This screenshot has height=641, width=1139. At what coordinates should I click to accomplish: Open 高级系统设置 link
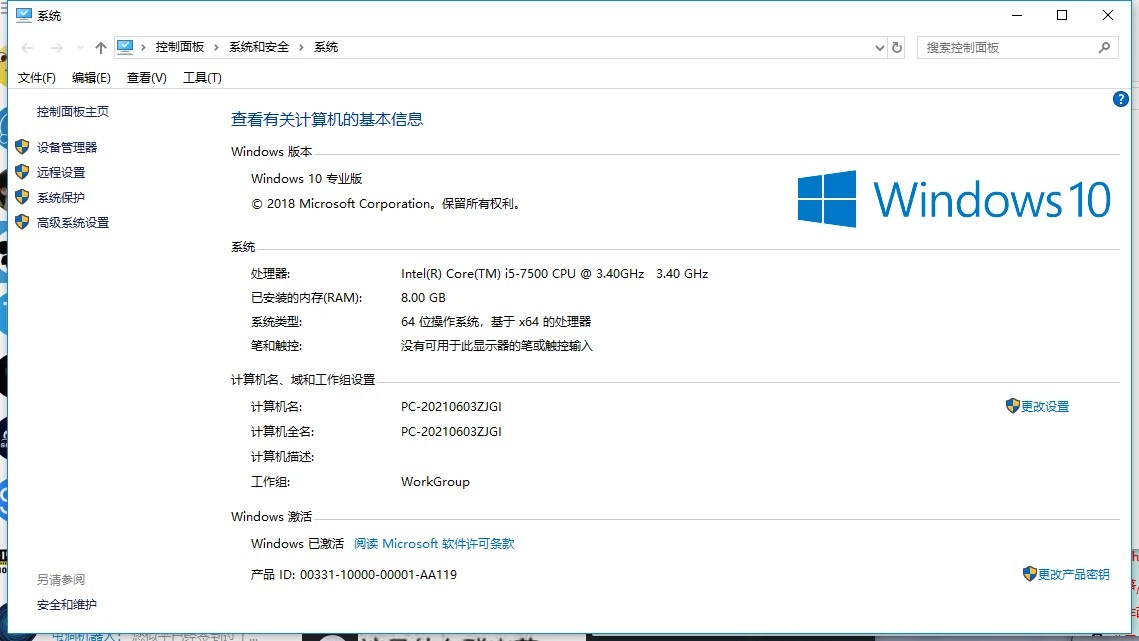point(73,222)
